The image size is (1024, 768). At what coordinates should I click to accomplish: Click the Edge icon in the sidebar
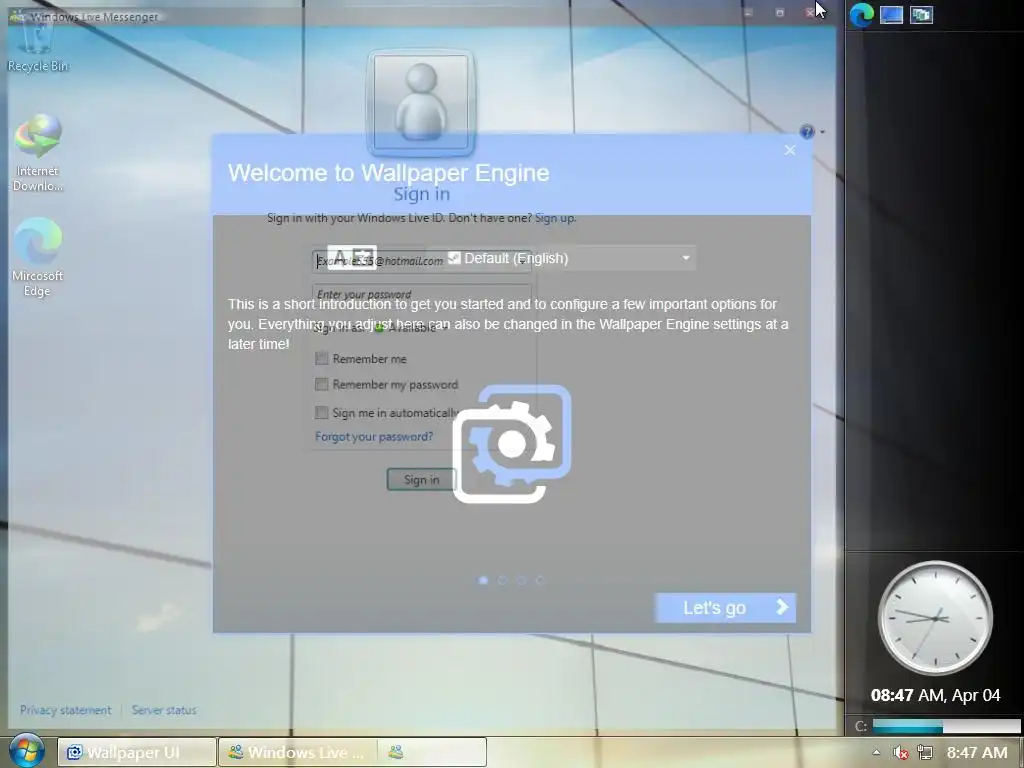click(861, 14)
